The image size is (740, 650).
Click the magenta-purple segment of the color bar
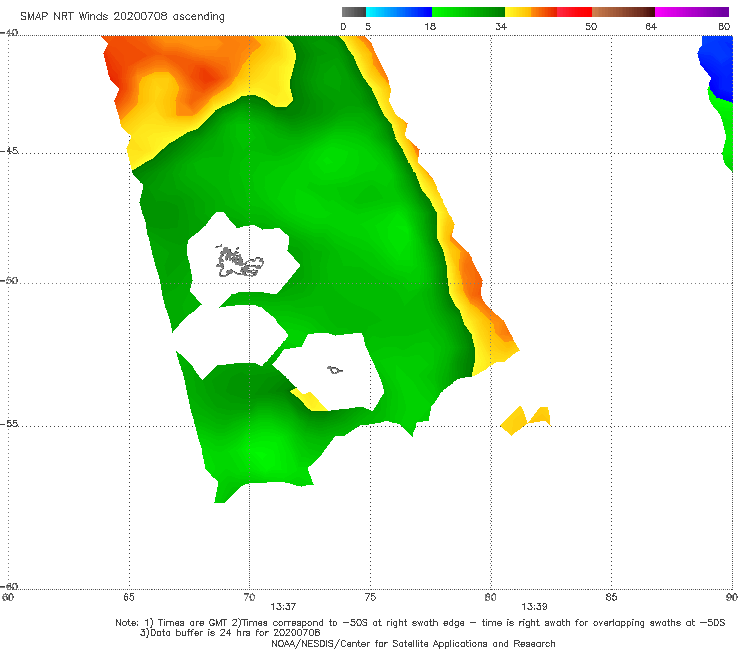tap(692, 12)
